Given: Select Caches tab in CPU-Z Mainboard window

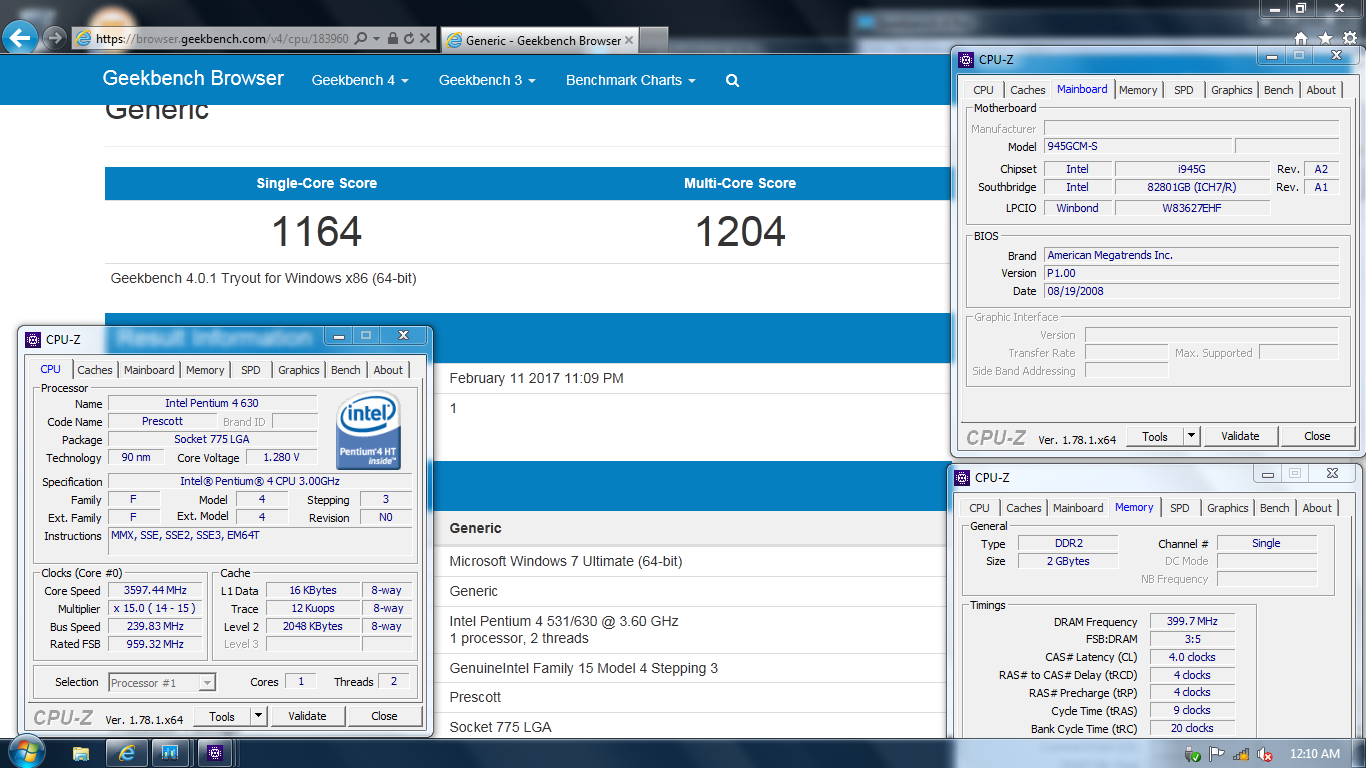Looking at the screenshot, I should click(x=1027, y=90).
